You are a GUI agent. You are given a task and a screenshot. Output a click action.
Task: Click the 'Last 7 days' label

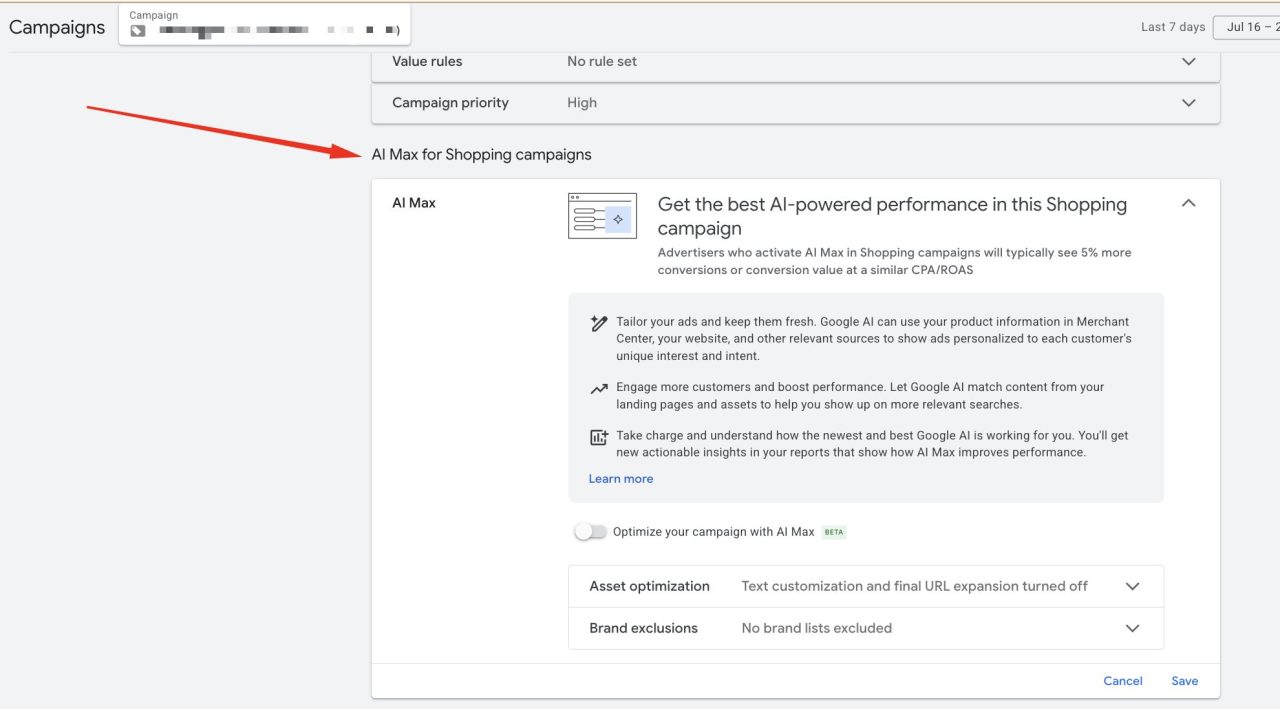click(1173, 27)
